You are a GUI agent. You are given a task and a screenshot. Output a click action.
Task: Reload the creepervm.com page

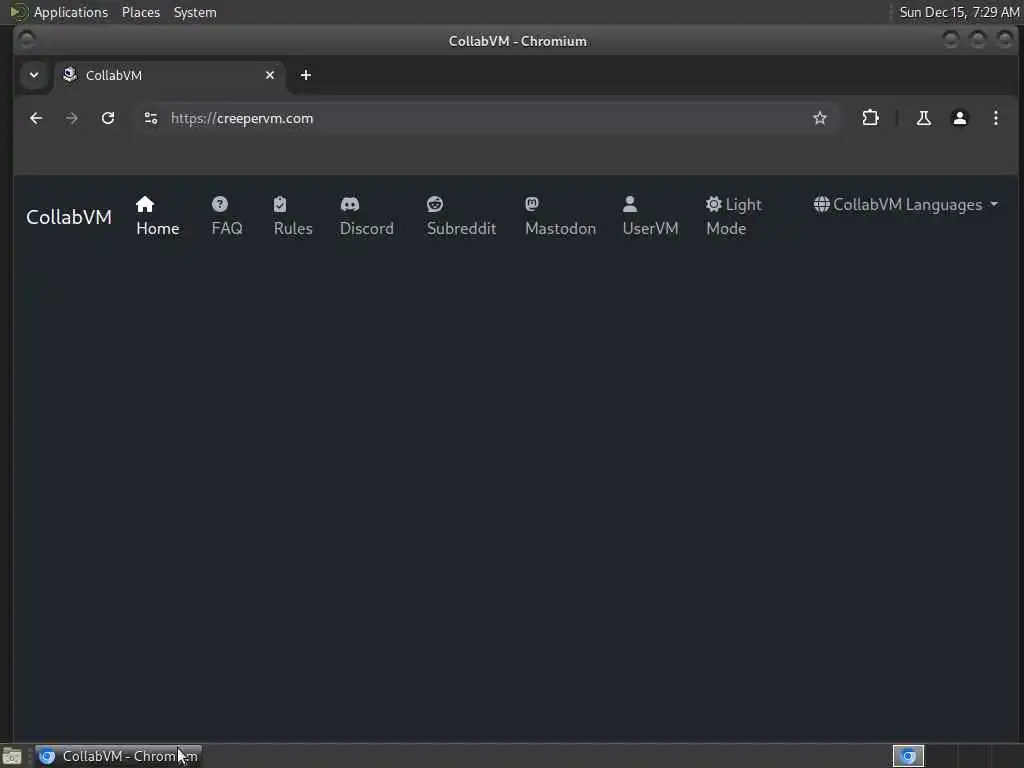pyautogui.click(x=108, y=118)
